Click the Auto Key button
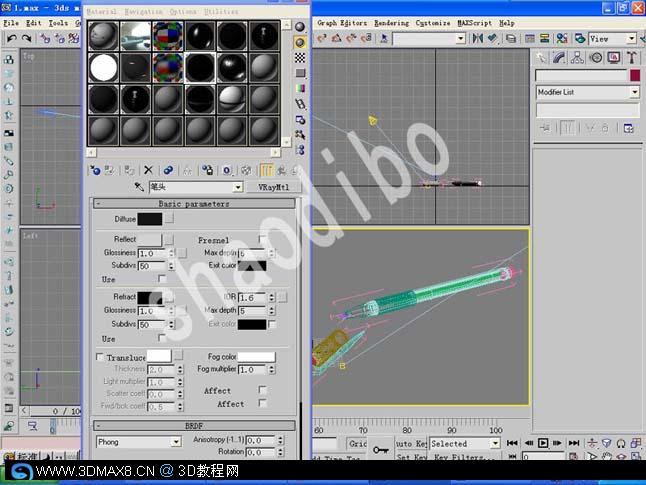The height and width of the screenshot is (485, 646). 411,444
